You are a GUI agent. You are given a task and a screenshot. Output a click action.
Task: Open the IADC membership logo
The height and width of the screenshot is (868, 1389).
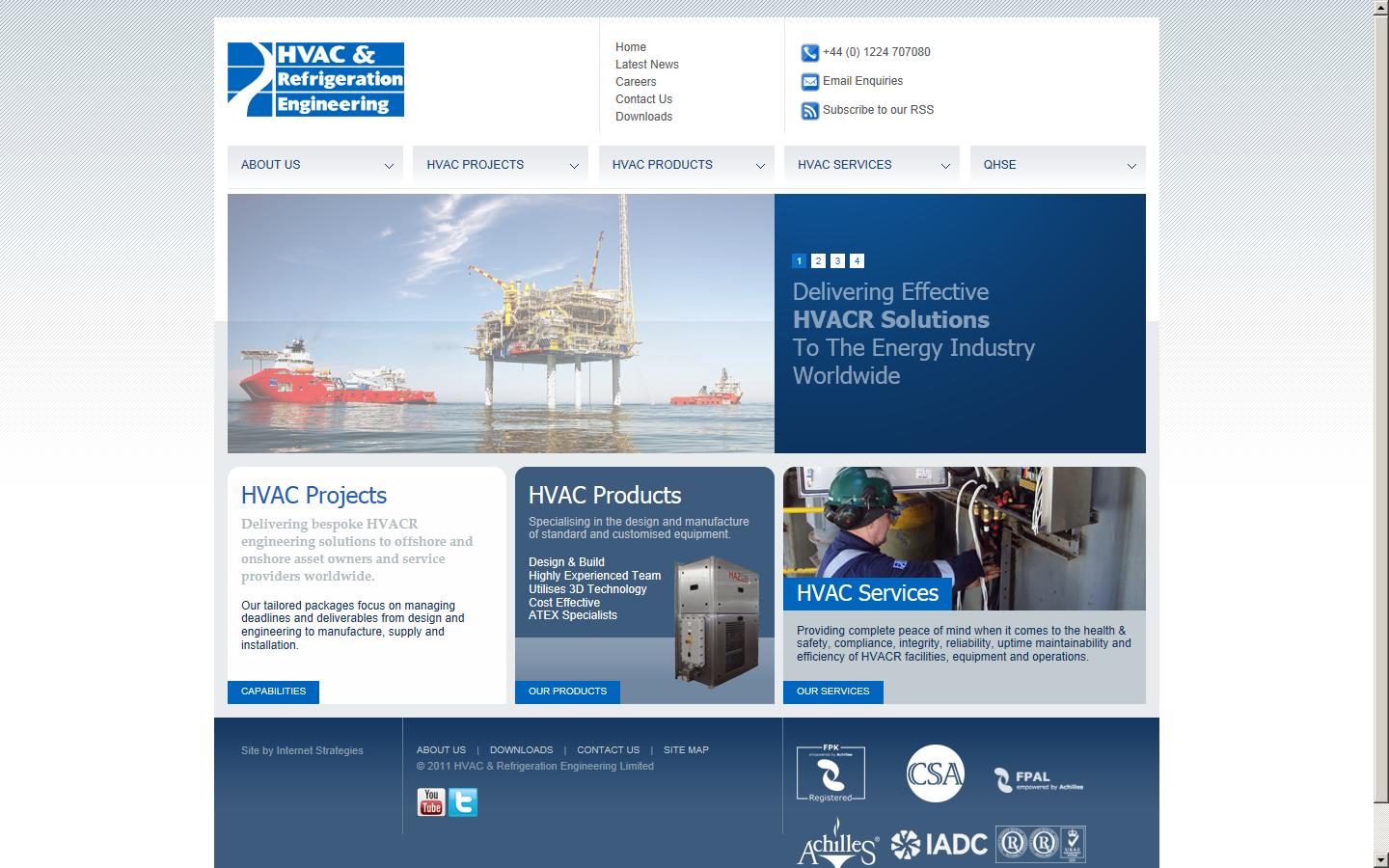coord(938,843)
